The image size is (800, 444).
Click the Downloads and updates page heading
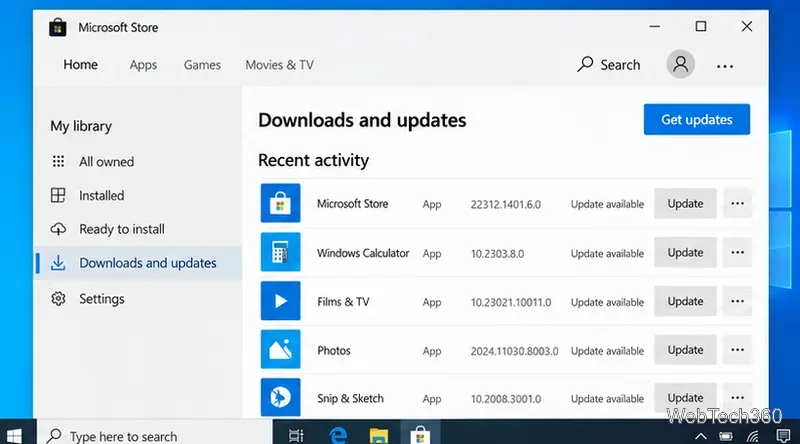pyautogui.click(x=362, y=120)
